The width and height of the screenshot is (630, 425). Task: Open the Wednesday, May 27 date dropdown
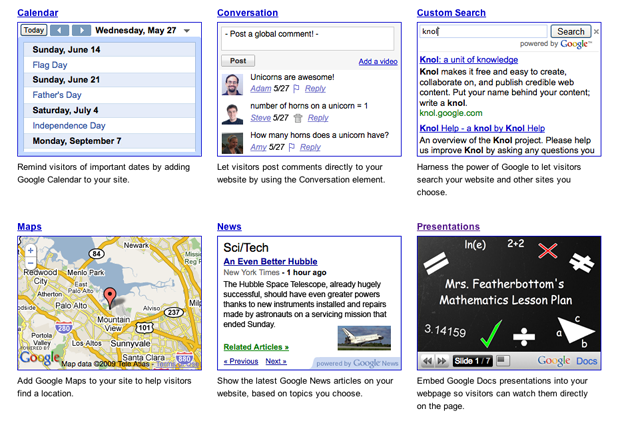point(186,31)
